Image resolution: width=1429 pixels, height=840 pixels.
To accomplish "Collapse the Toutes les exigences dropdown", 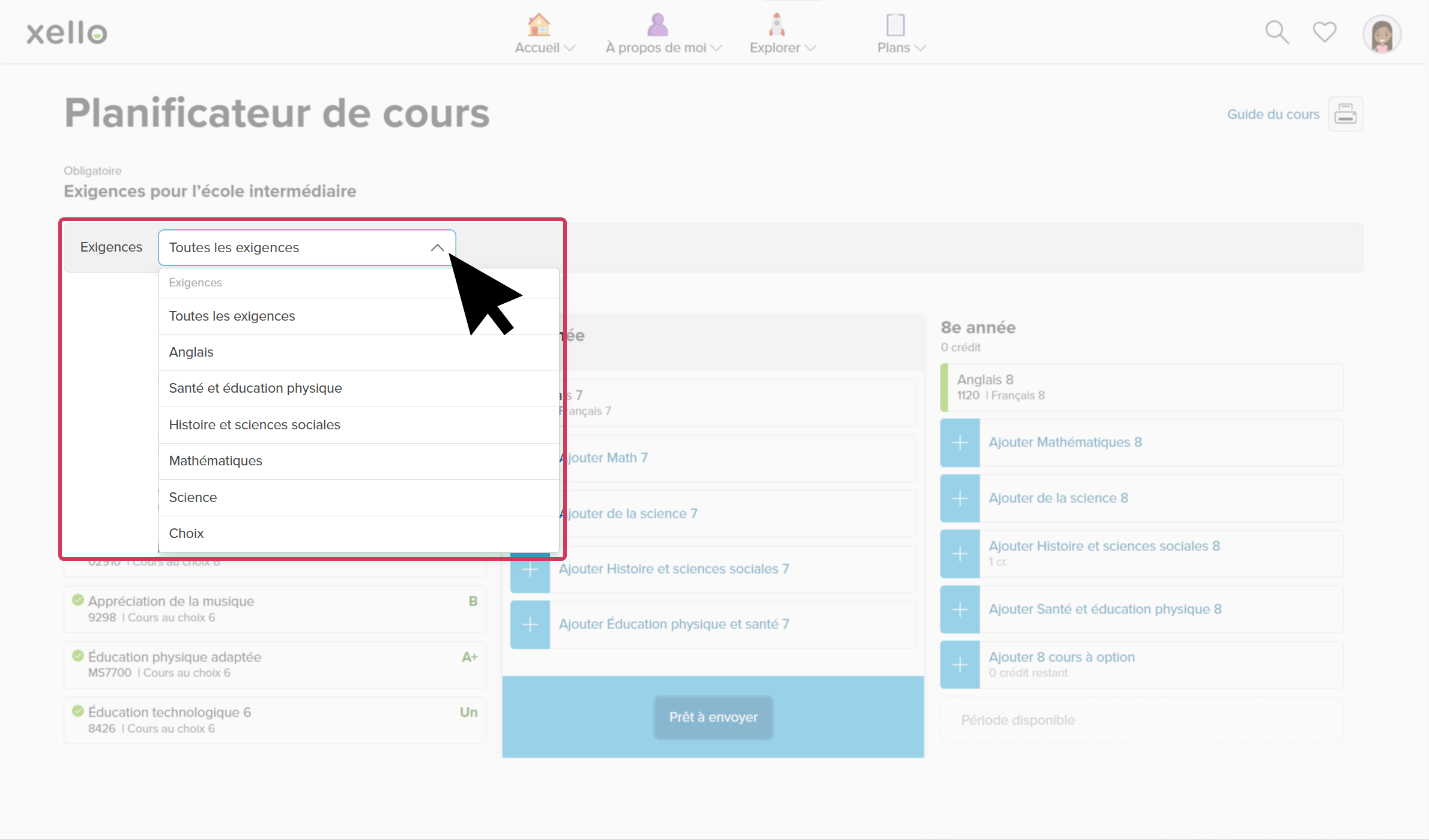I will pos(306,247).
